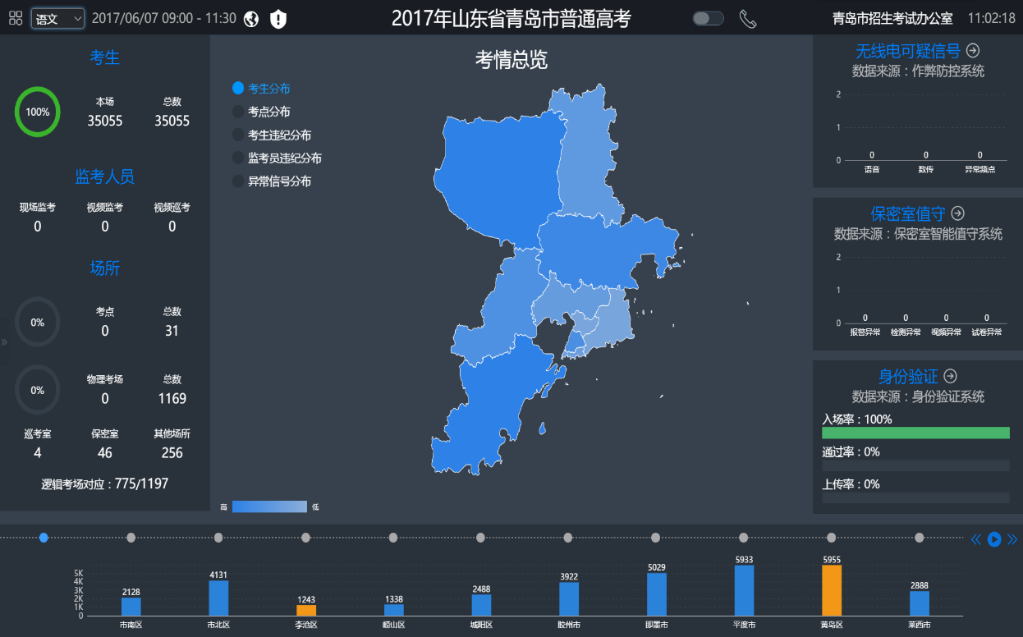Screen dimensions: 1023x637
Task: Toggle the switch in the top header
Action: pyautogui.click(x=708, y=18)
